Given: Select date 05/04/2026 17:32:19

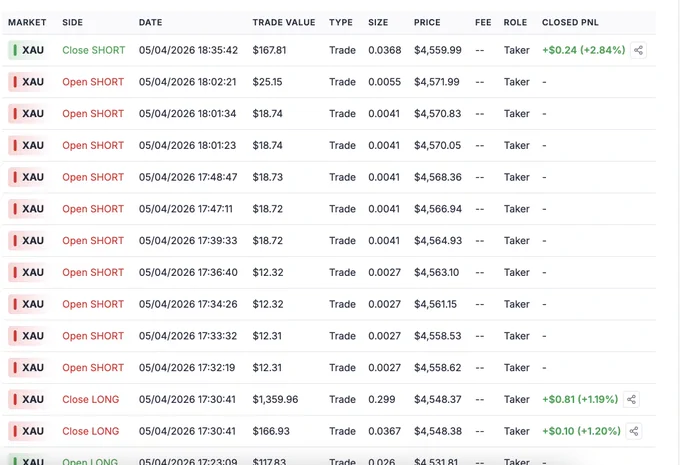Looking at the screenshot, I should [x=187, y=368].
